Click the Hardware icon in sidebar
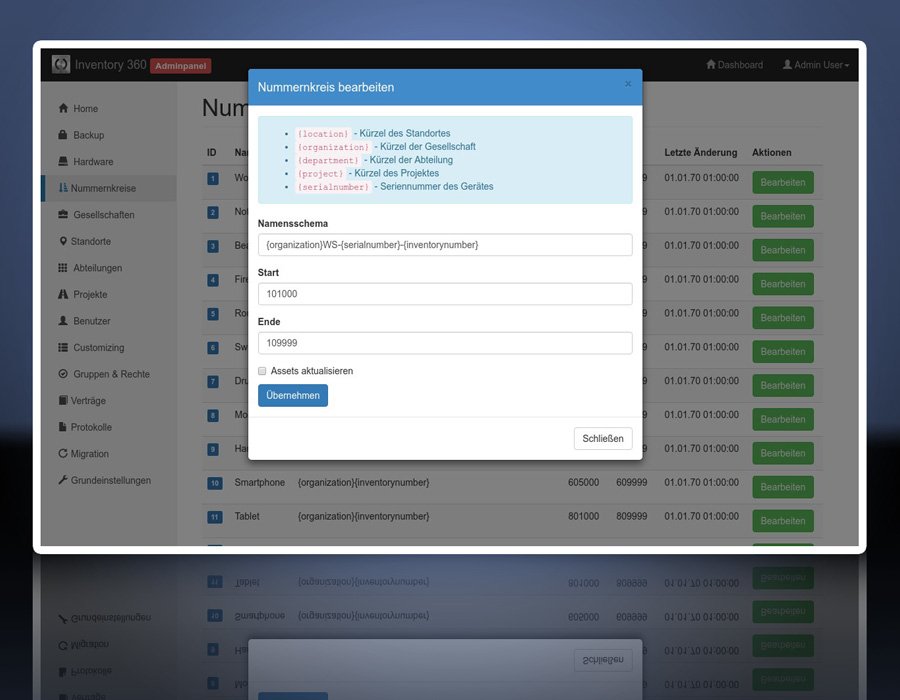Image resolution: width=900 pixels, height=700 pixels. [63, 161]
